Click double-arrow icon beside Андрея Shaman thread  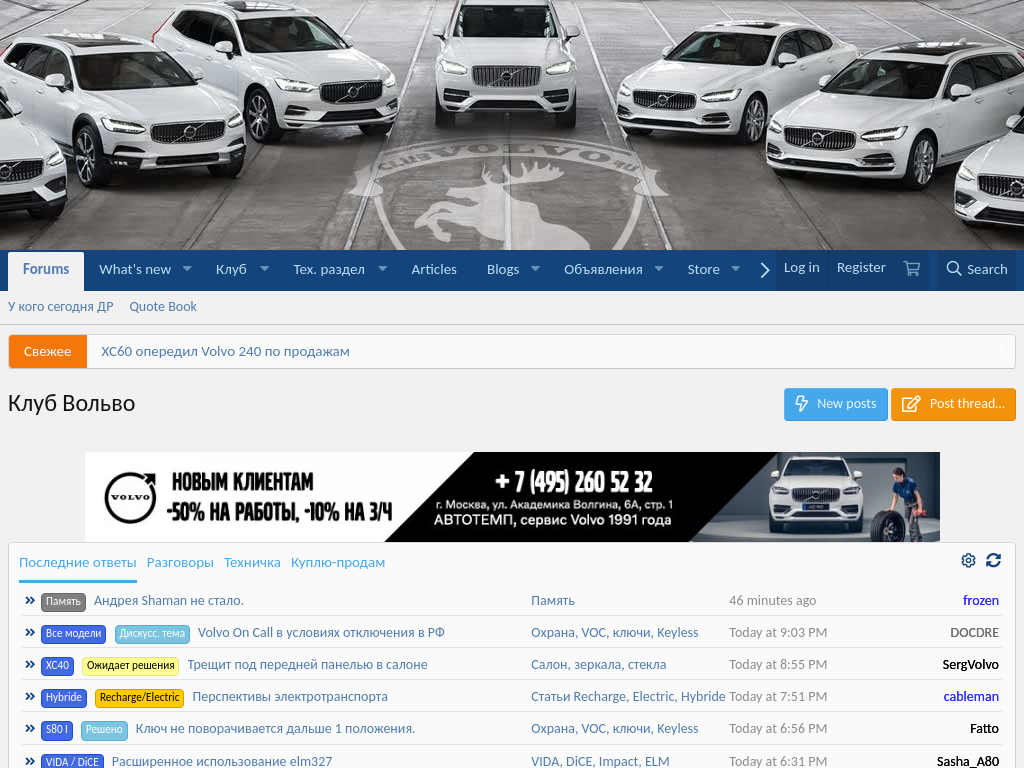pos(30,601)
